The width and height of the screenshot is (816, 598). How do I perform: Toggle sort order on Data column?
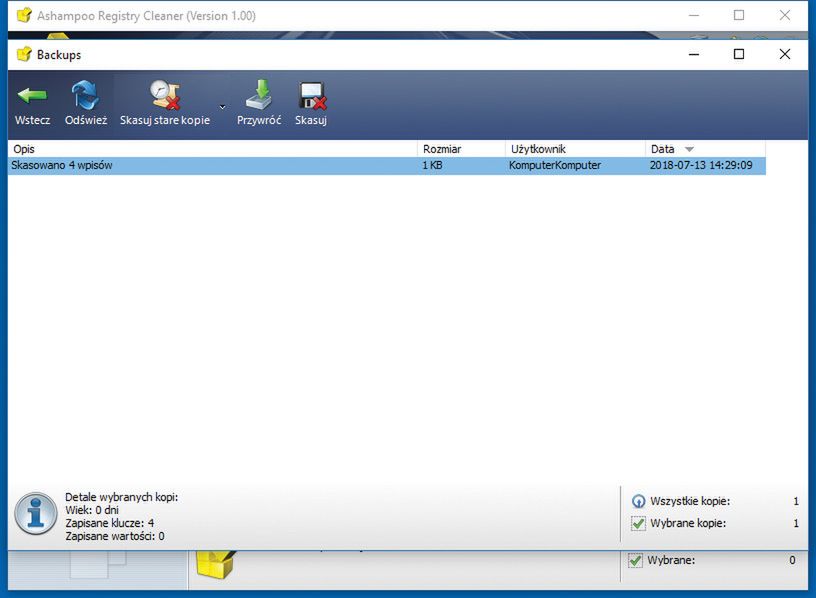(x=705, y=149)
